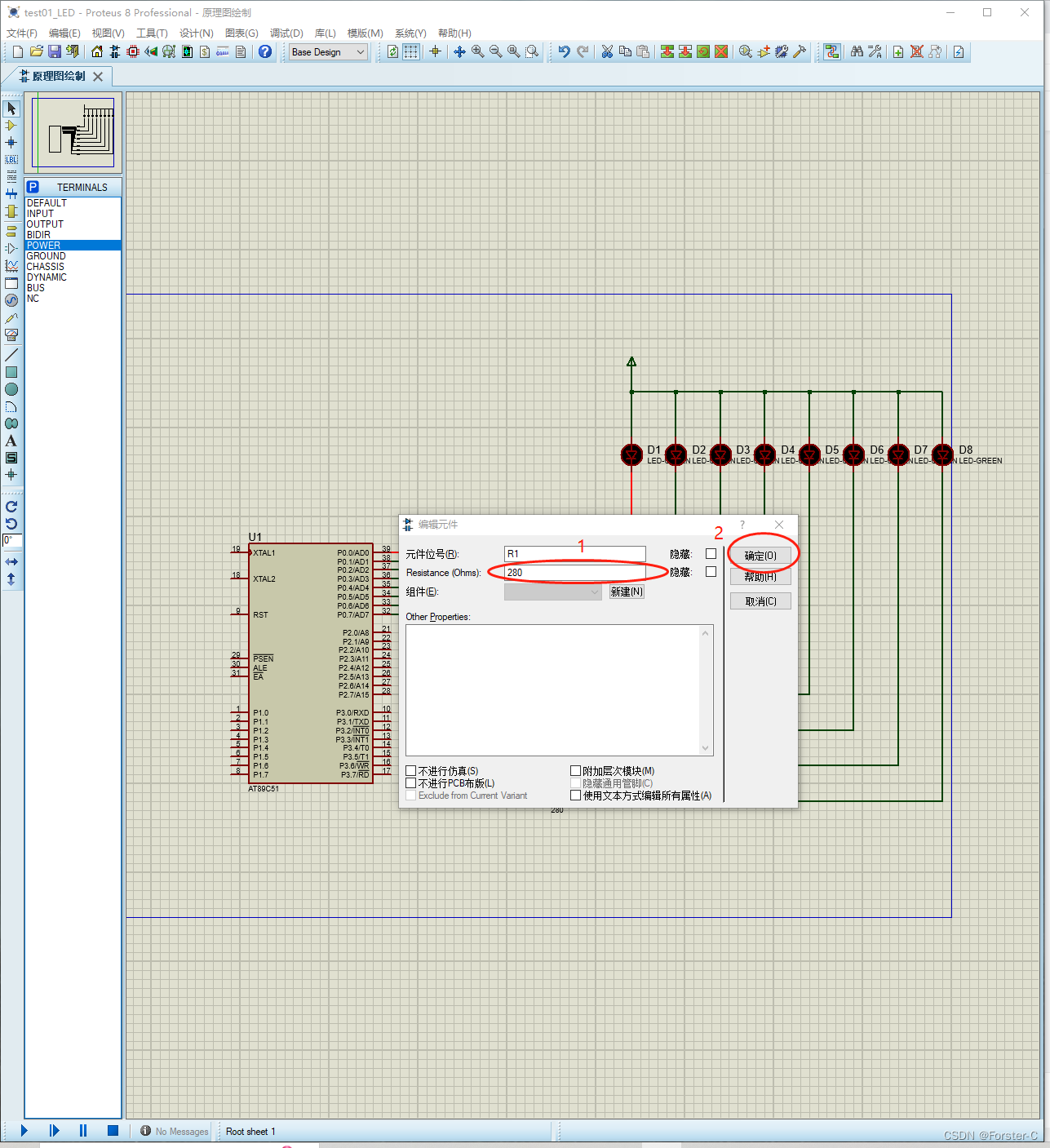This screenshot has width=1050, height=1148.
Task: Mirror horizontally with the X-mirror icon
Action: pyautogui.click(x=11, y=562)
